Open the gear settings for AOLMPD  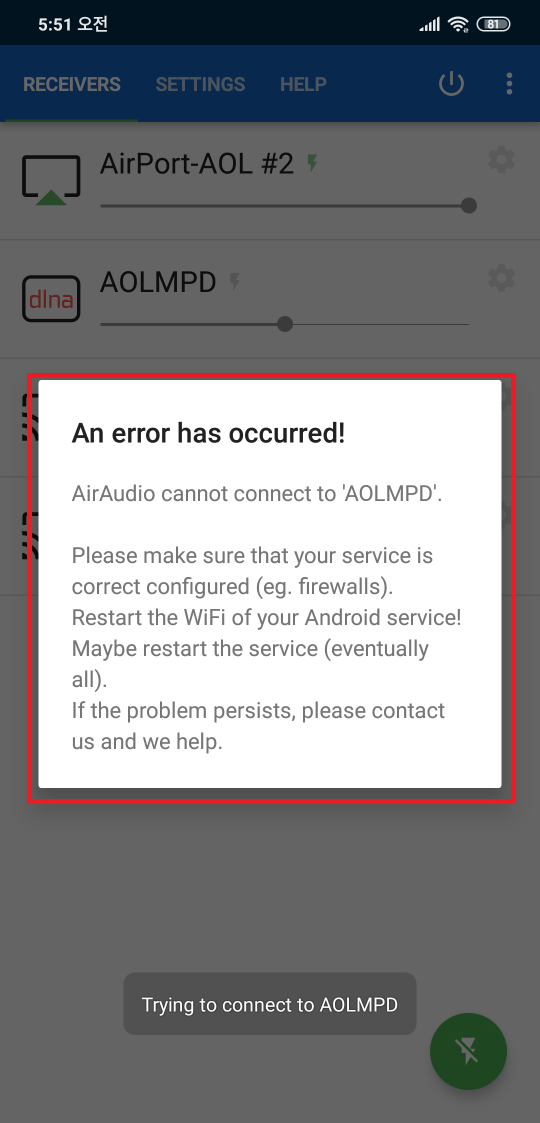[501, 278]
